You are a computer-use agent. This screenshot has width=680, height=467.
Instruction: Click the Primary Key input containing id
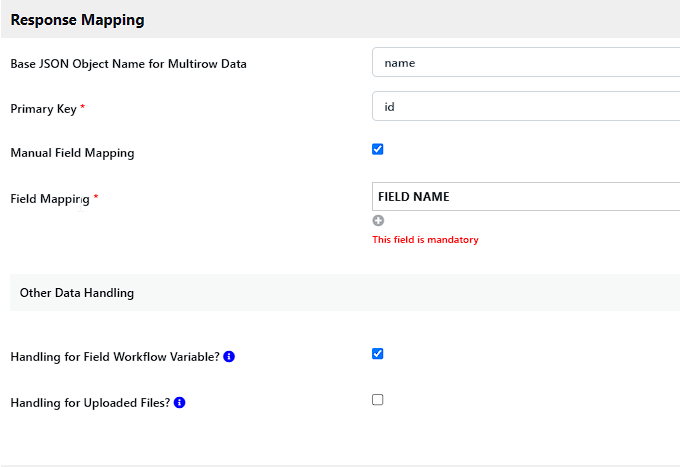point(525,106)
